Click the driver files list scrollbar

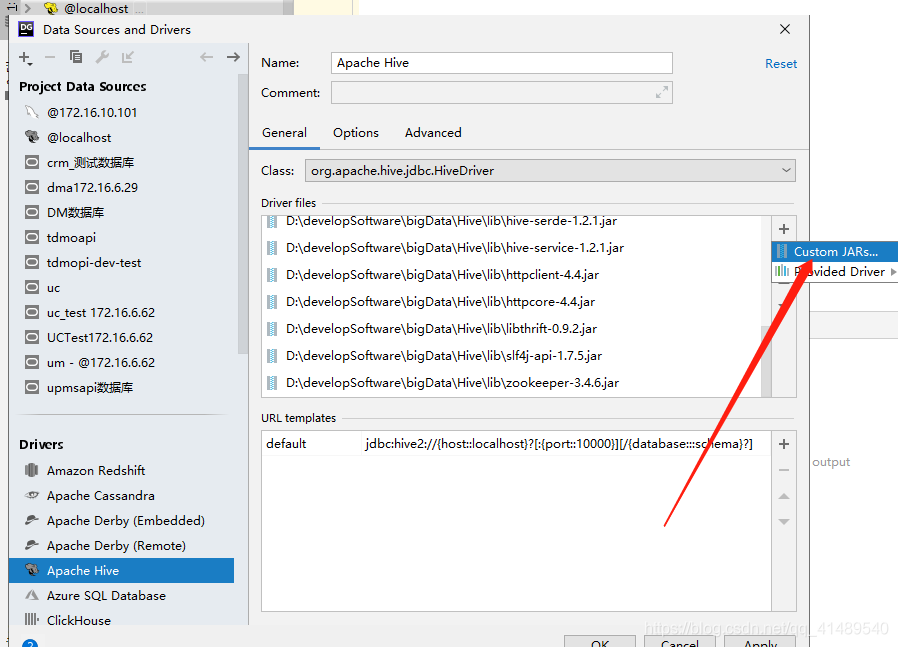[x=766, y=361]
